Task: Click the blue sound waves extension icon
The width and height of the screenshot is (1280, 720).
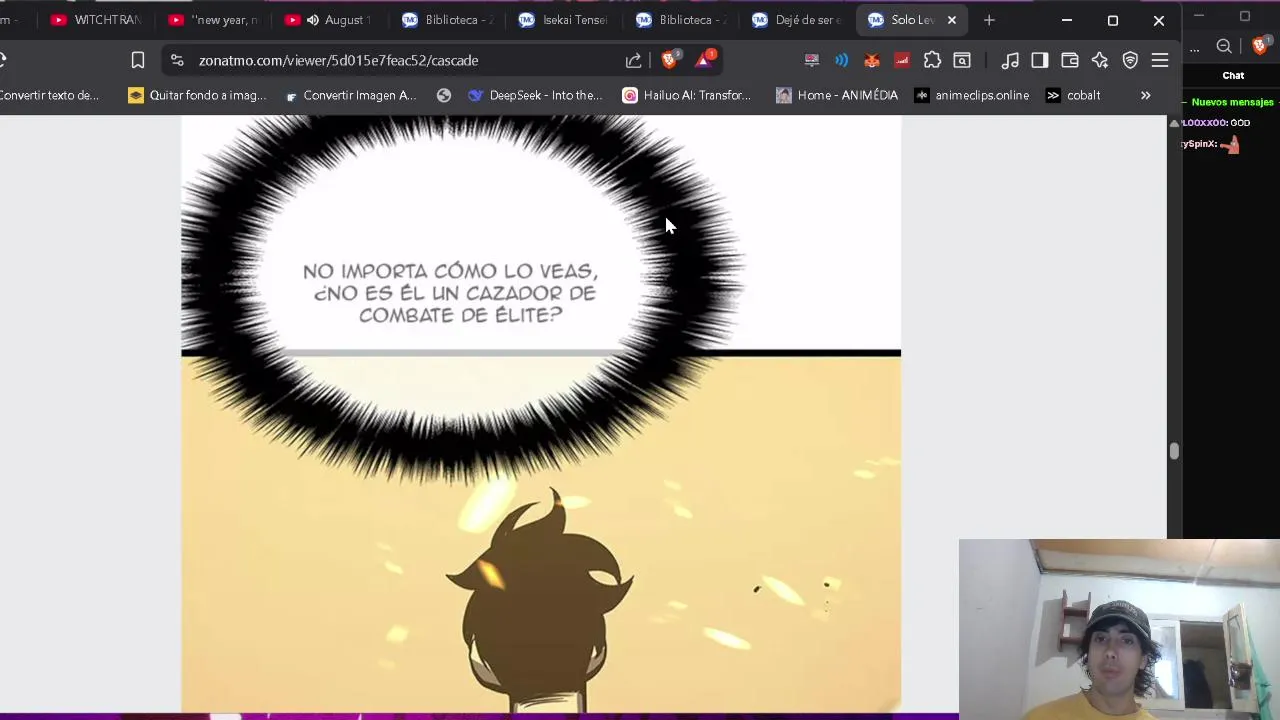Action: (x=842, y=60)
